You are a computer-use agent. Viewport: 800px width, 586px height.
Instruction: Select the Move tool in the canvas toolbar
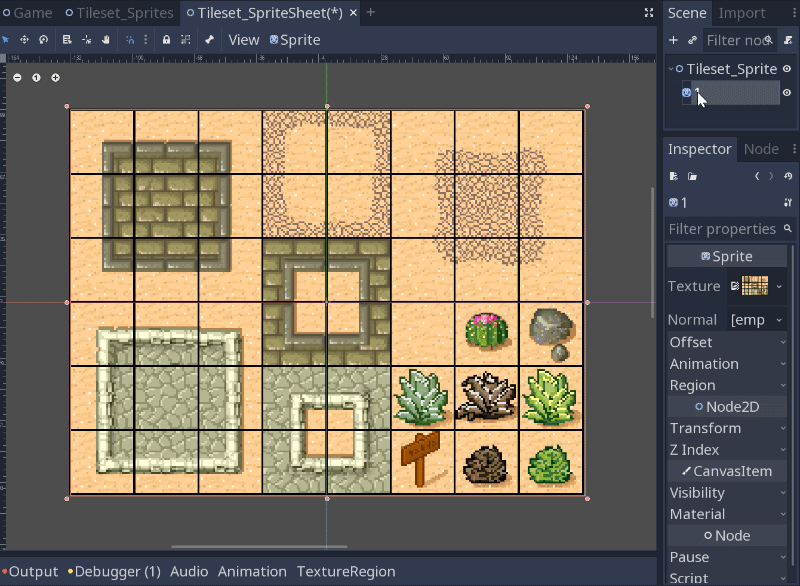point(24,40)
